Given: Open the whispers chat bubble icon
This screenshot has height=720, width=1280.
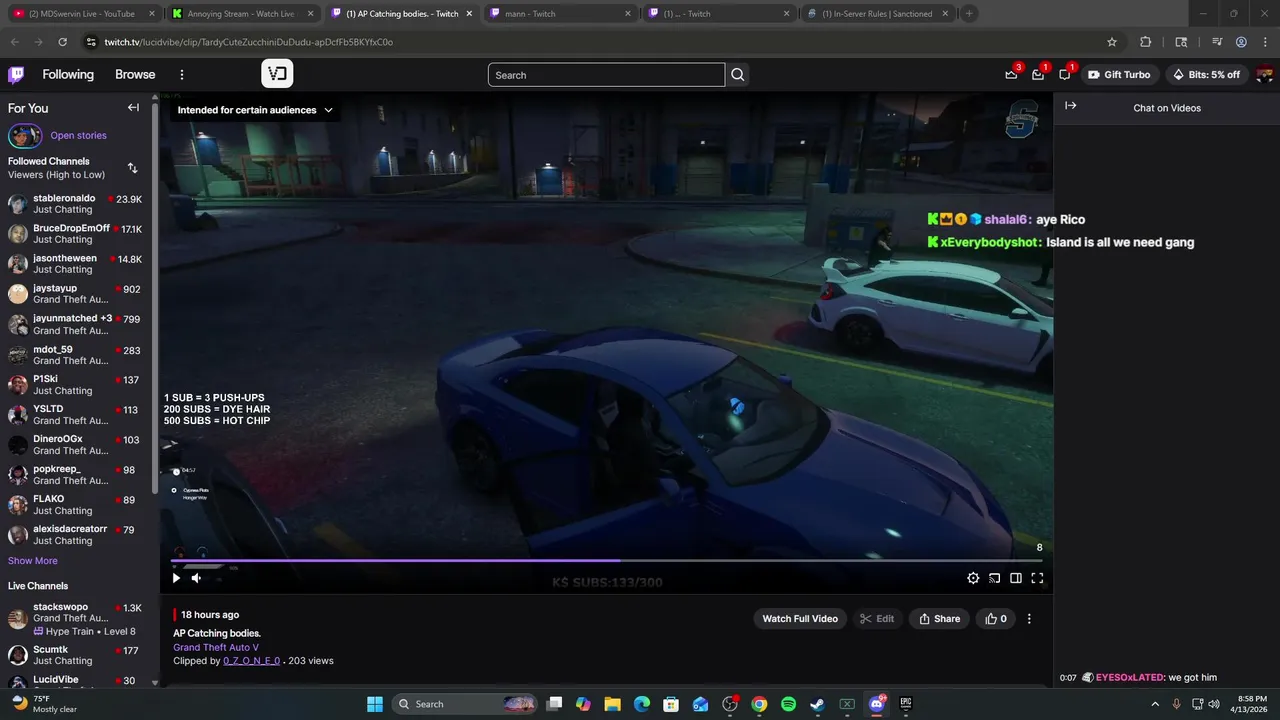Looking at the screenshot, I should click(1065, 75).
